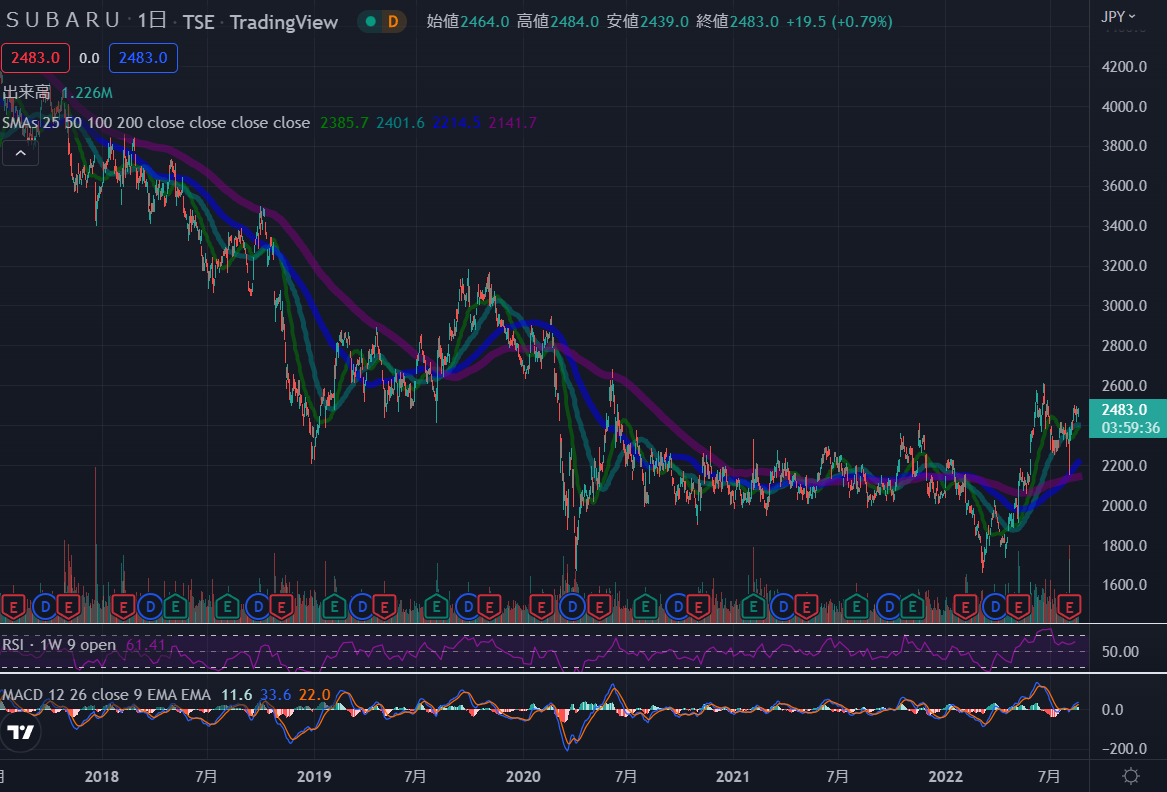This screenshot has height=792, width=1167.
Task: Open the red earnings marker in May 2022
Action: [x=1018, y=607]
